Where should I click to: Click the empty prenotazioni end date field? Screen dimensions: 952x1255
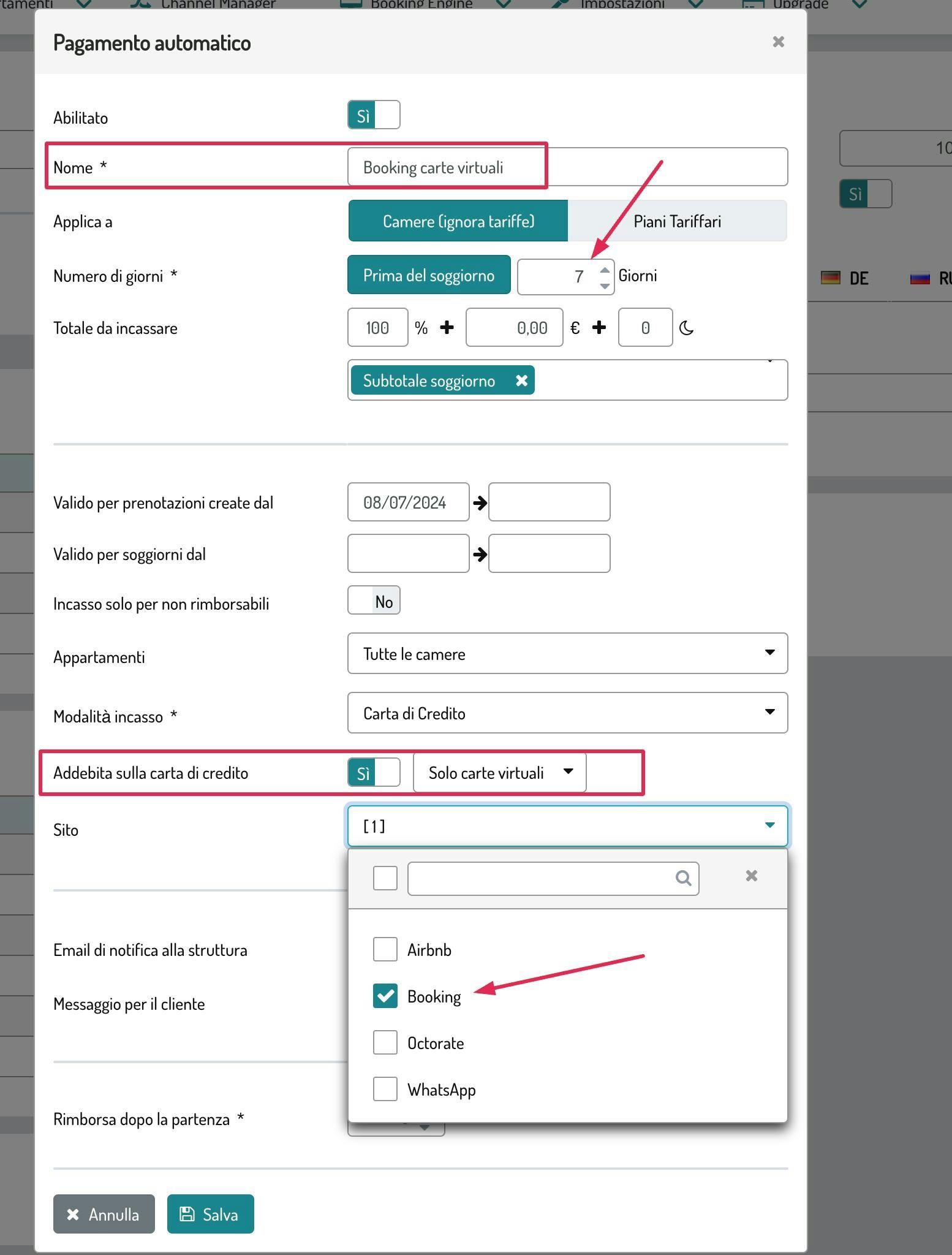[x=549, y=502]
